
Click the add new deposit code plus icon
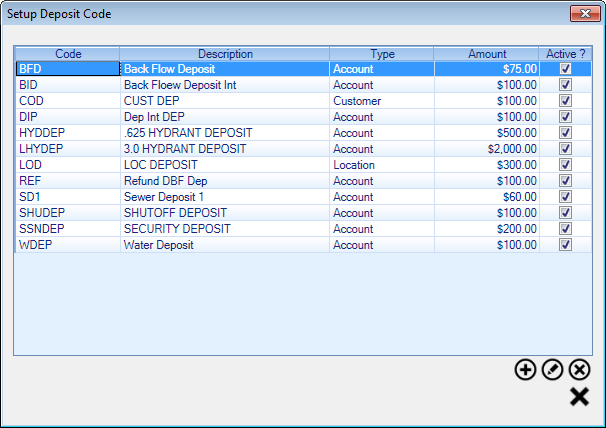(x=525, y=370)
